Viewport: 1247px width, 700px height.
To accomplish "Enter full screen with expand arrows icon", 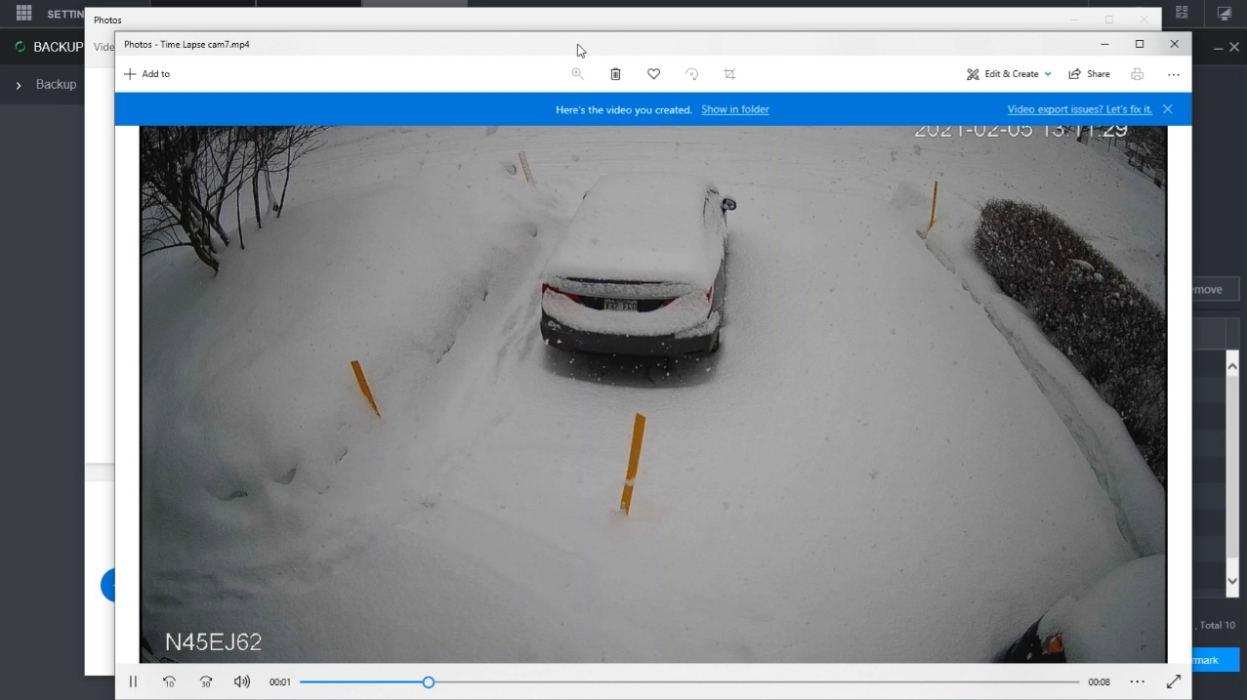I will coord(1173,682).
